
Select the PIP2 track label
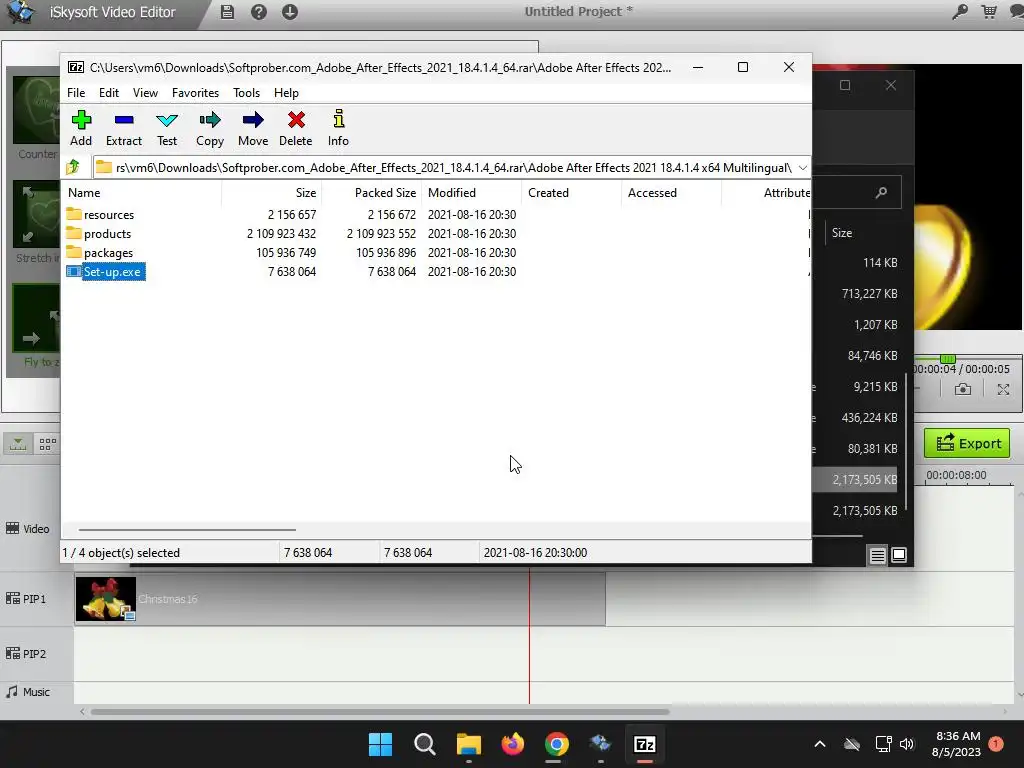click(26, 654)
